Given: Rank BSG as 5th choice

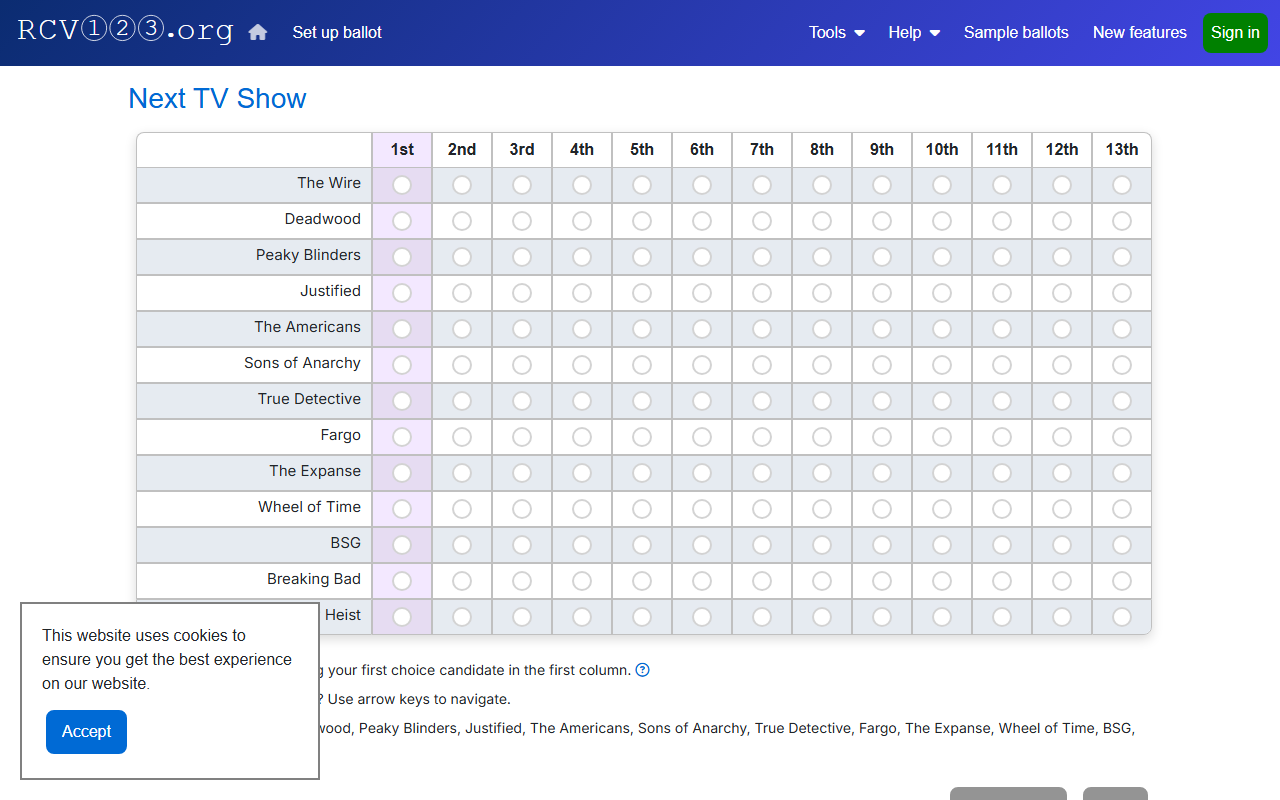Looking at the screenshot, I should click(642, 545).
